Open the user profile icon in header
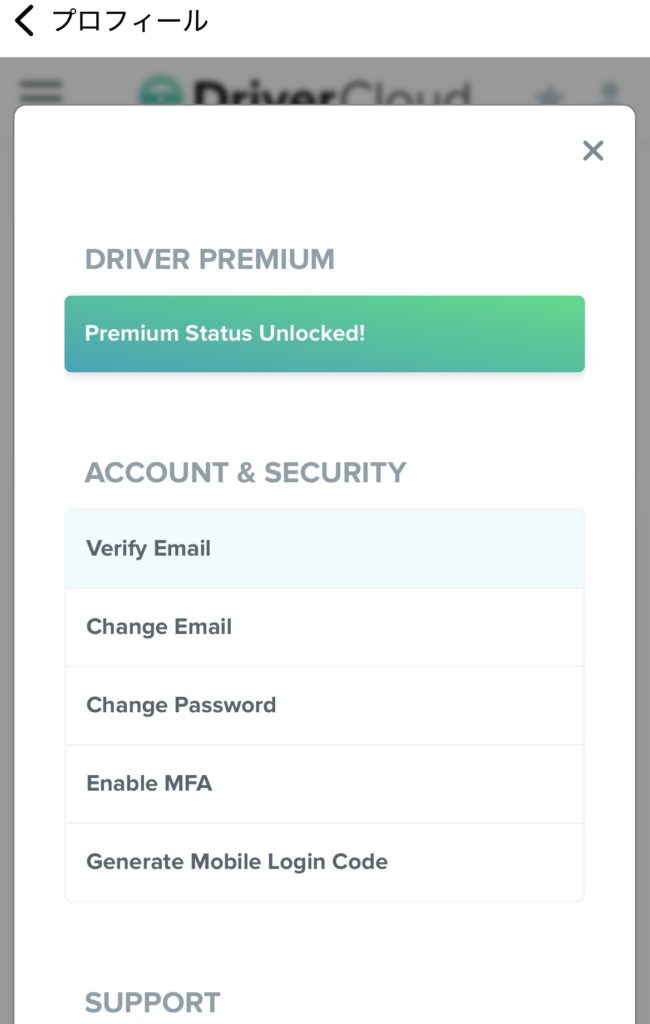Screen dimensions: 650x1024 609,93
